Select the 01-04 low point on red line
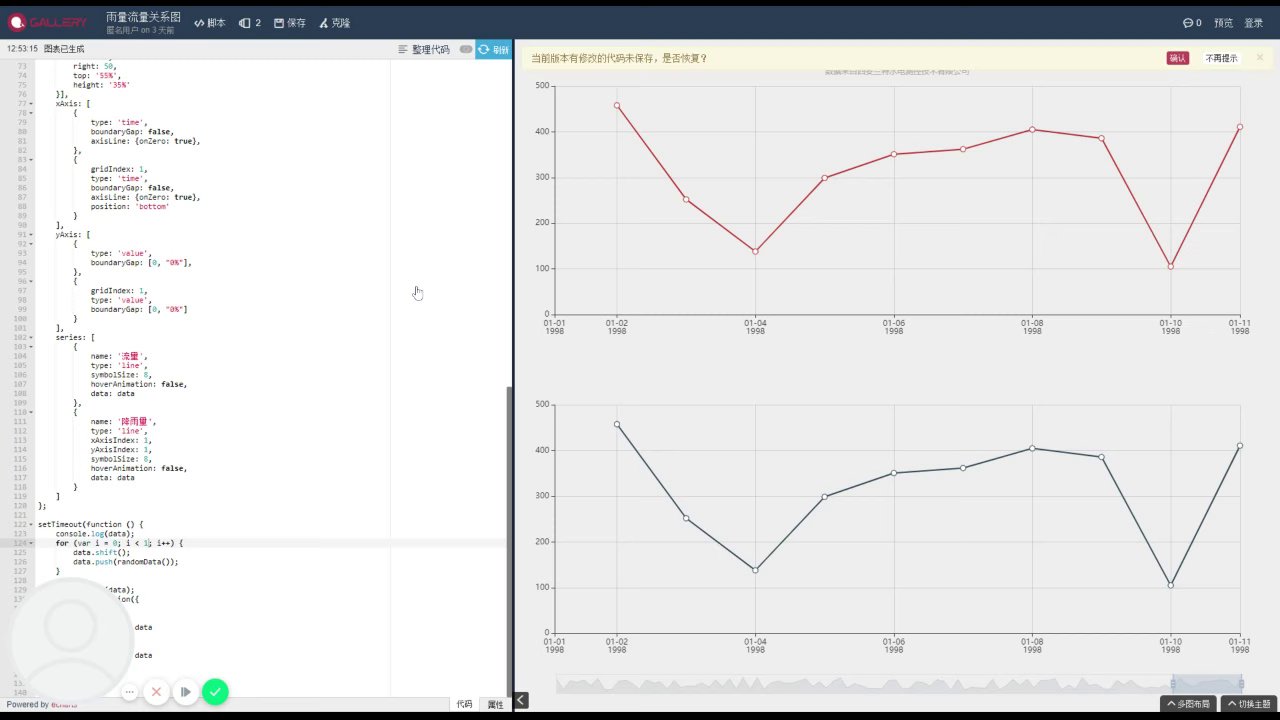Screen dimensions: 1280x720 (x=755, y=251)
